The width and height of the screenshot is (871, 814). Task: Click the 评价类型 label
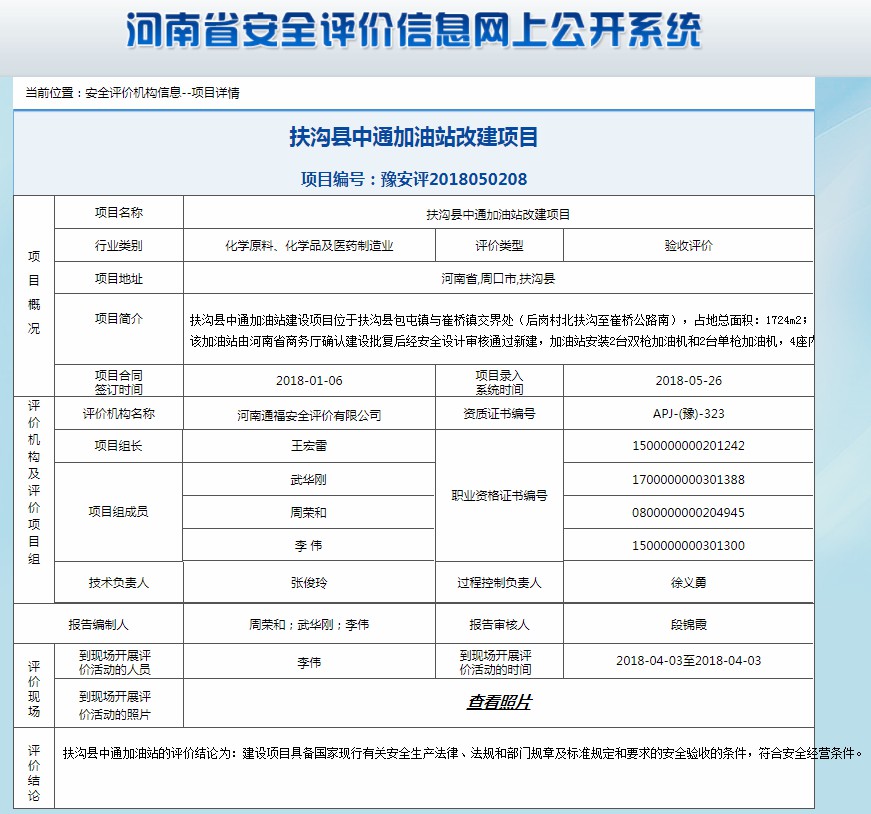499,246
